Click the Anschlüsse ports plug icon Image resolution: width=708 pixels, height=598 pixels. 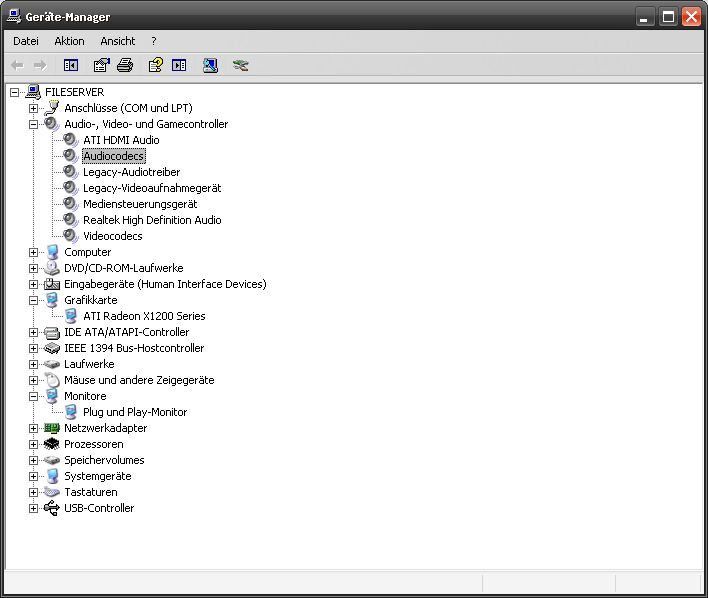click(52, 108)
